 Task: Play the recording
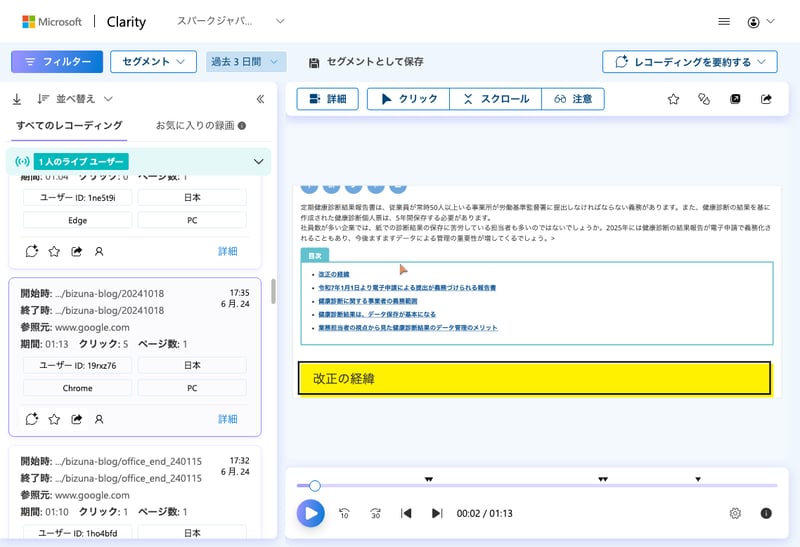click(311, 513)
